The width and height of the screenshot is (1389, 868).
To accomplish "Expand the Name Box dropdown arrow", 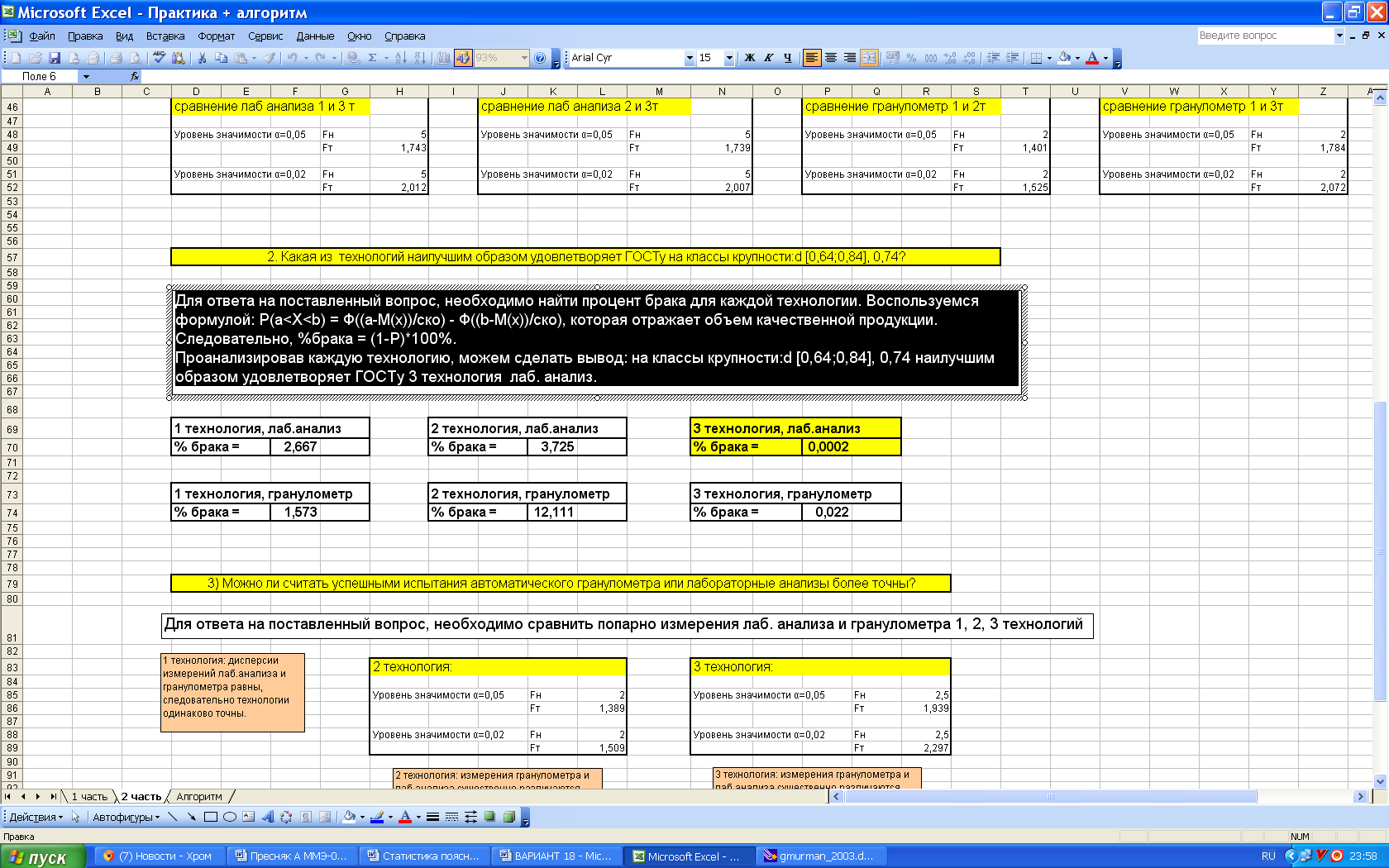I will [x=86, y=76].
